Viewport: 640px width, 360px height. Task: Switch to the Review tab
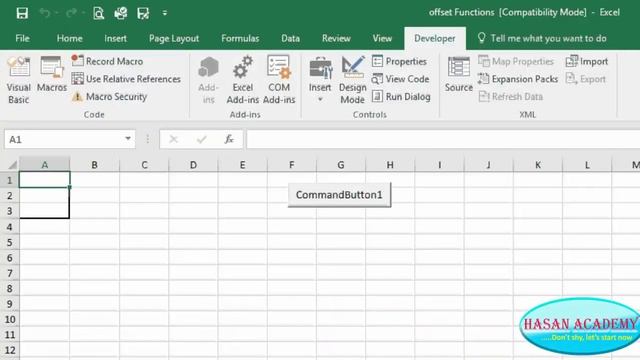pyautogui.click(x=336, y=38)
